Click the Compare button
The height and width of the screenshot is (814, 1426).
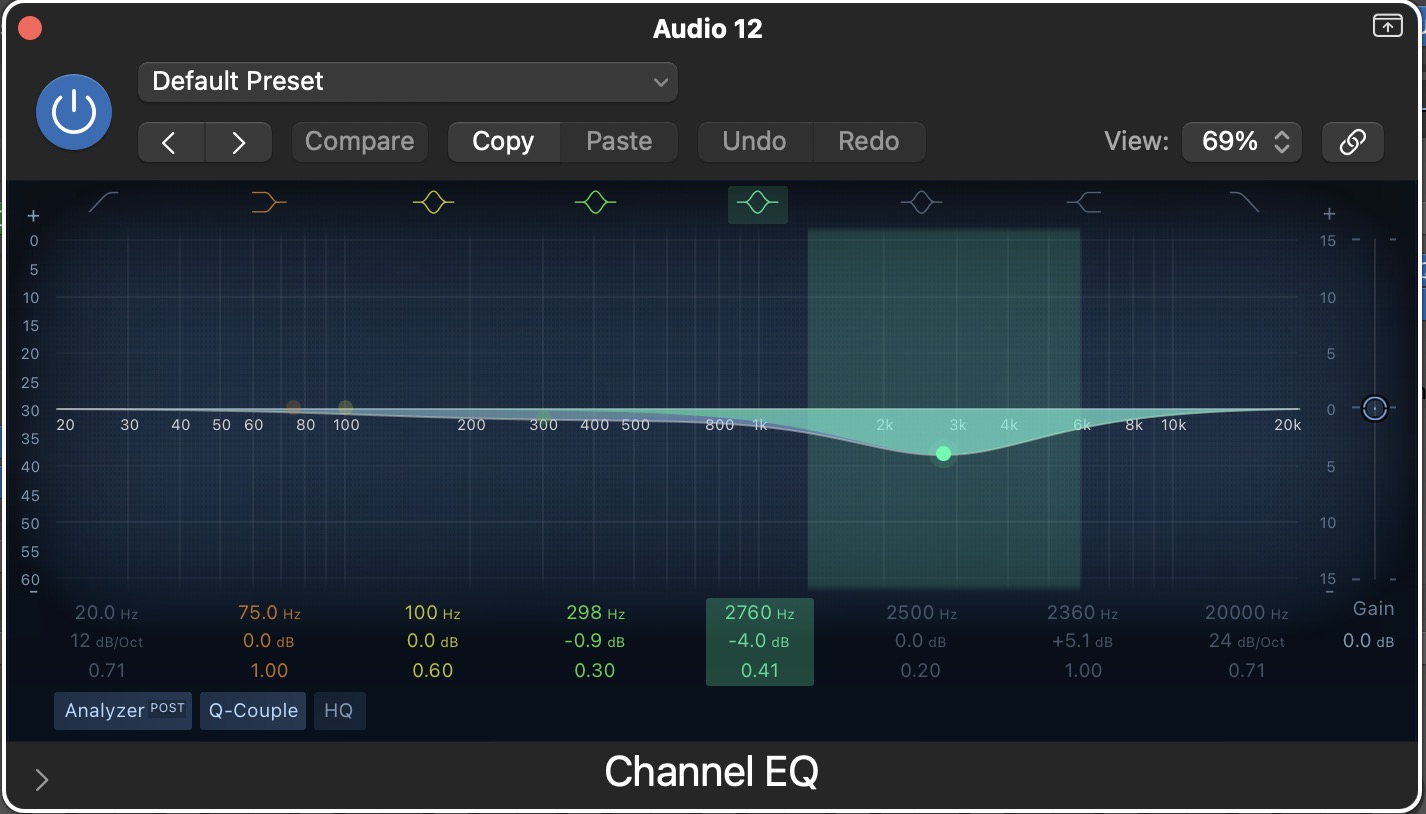tap(359, 142)
